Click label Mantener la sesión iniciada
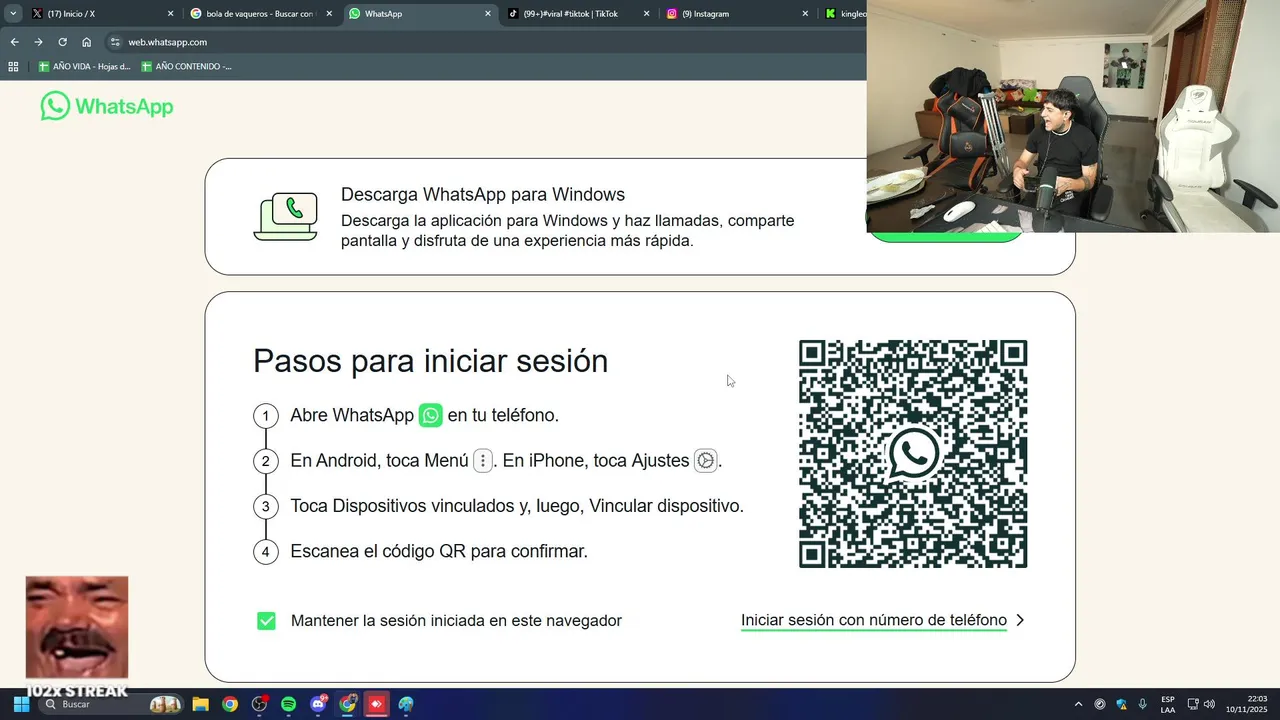 pos(456,620)
